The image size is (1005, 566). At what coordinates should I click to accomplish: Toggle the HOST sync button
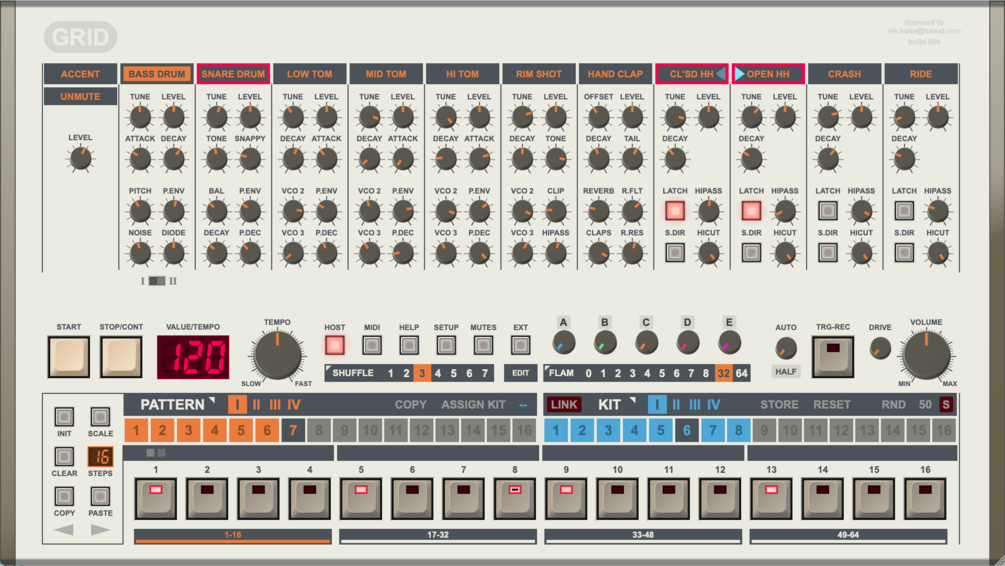(x=335, y=345)
